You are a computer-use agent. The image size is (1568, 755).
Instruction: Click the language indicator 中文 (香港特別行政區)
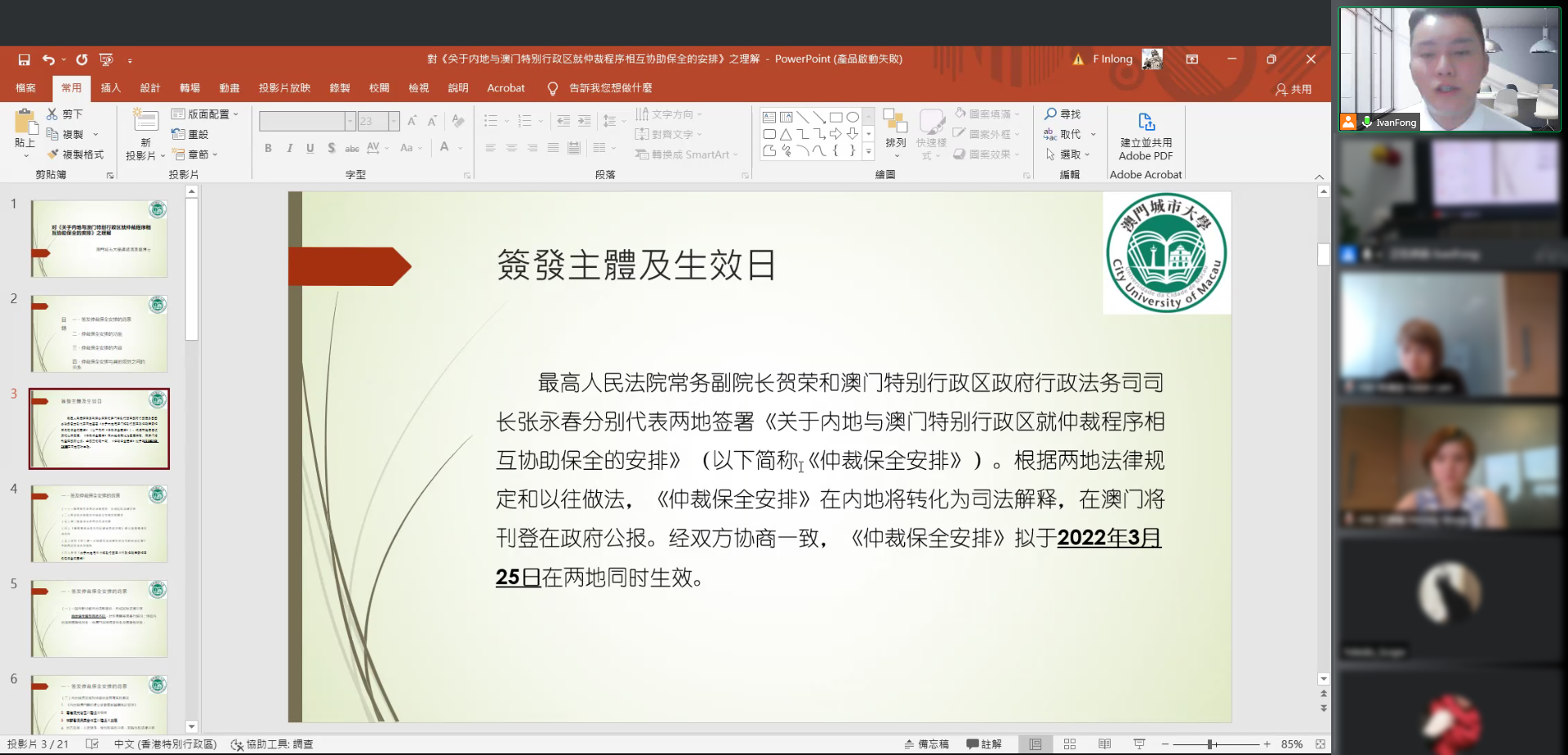tap(166, 744)
